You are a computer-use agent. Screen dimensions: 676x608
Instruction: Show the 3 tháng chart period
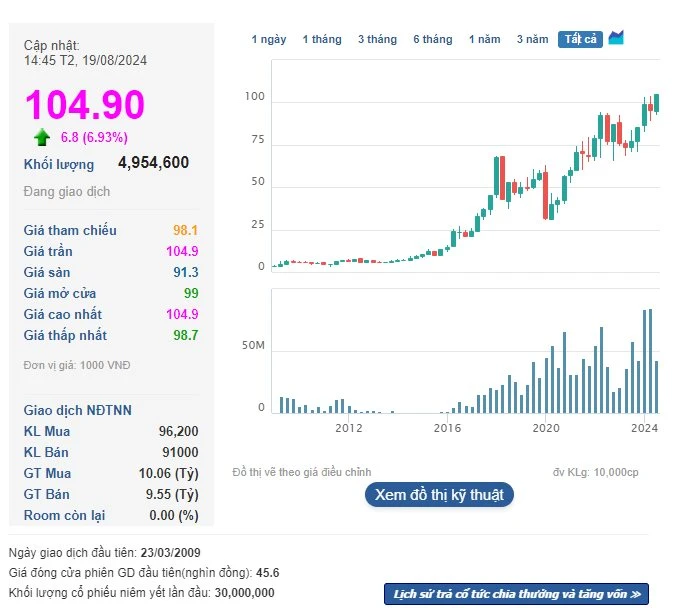377,39
